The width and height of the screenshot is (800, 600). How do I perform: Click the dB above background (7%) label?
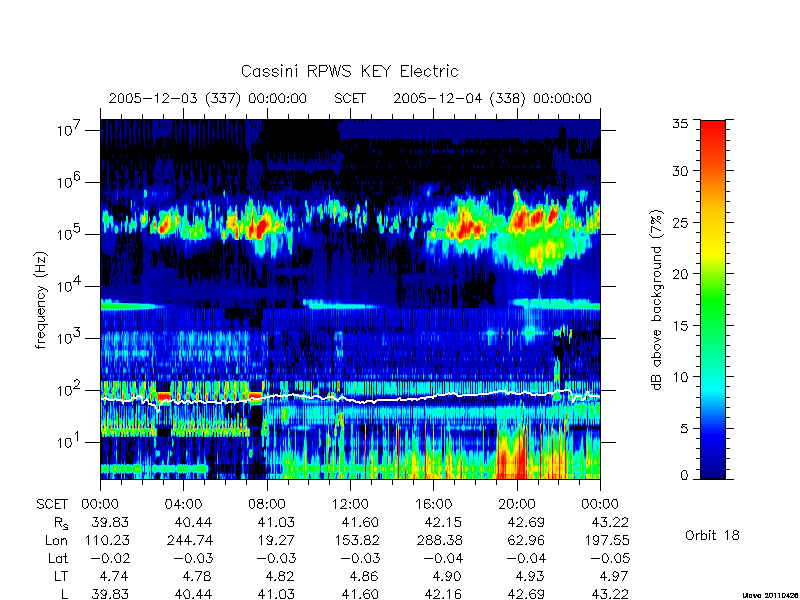tap(657, 300)
